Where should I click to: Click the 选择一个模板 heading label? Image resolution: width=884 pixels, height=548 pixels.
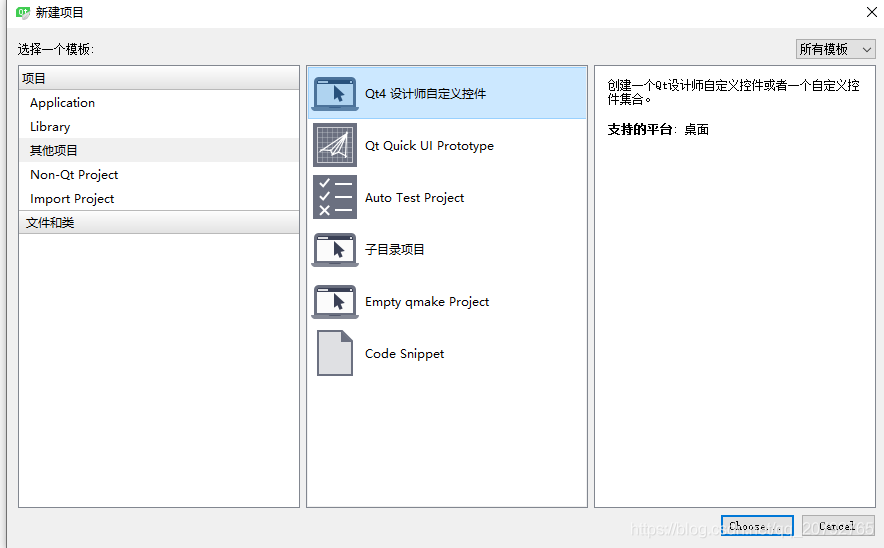point(56,50)
